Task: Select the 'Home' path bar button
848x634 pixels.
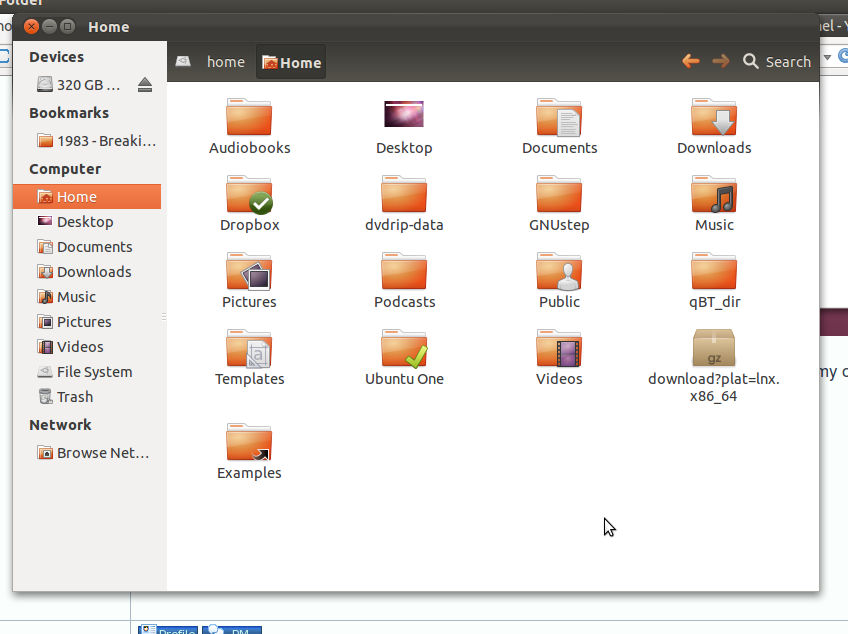Action: point(291,62)
